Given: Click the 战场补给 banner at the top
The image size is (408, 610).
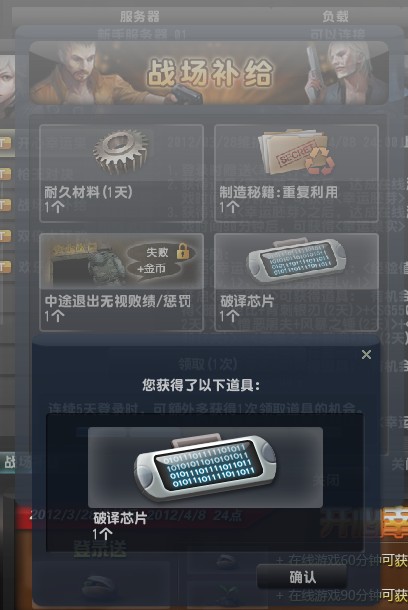Looking at the screenshot, I should click(209, 73).
